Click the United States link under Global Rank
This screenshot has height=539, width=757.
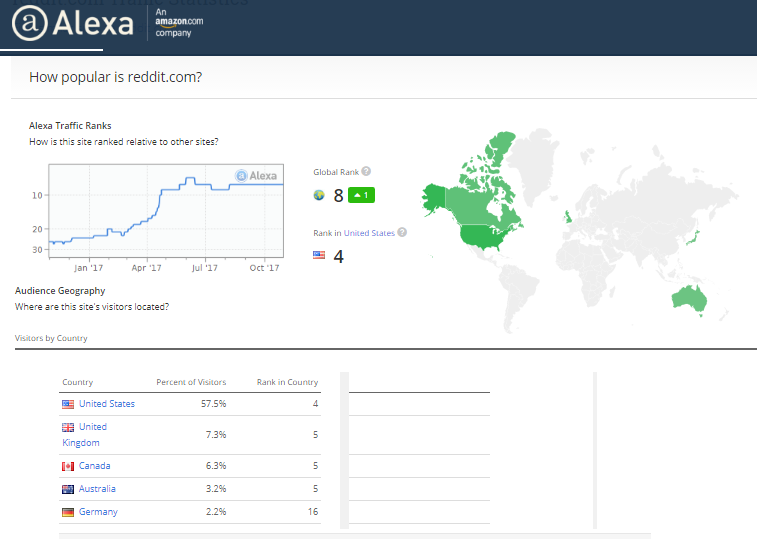click(x=369, y=233)
